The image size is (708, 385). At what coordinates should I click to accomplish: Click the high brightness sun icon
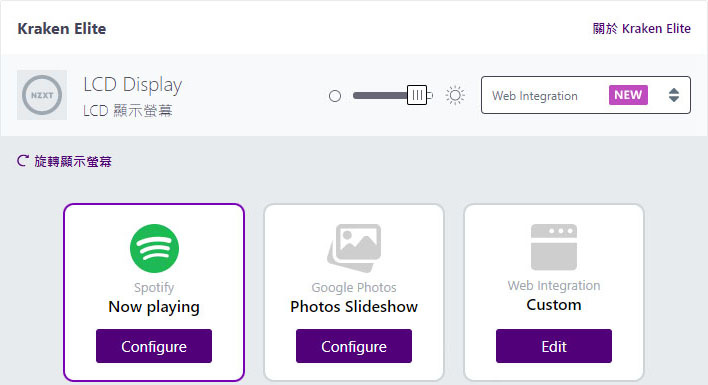[455, 95]
